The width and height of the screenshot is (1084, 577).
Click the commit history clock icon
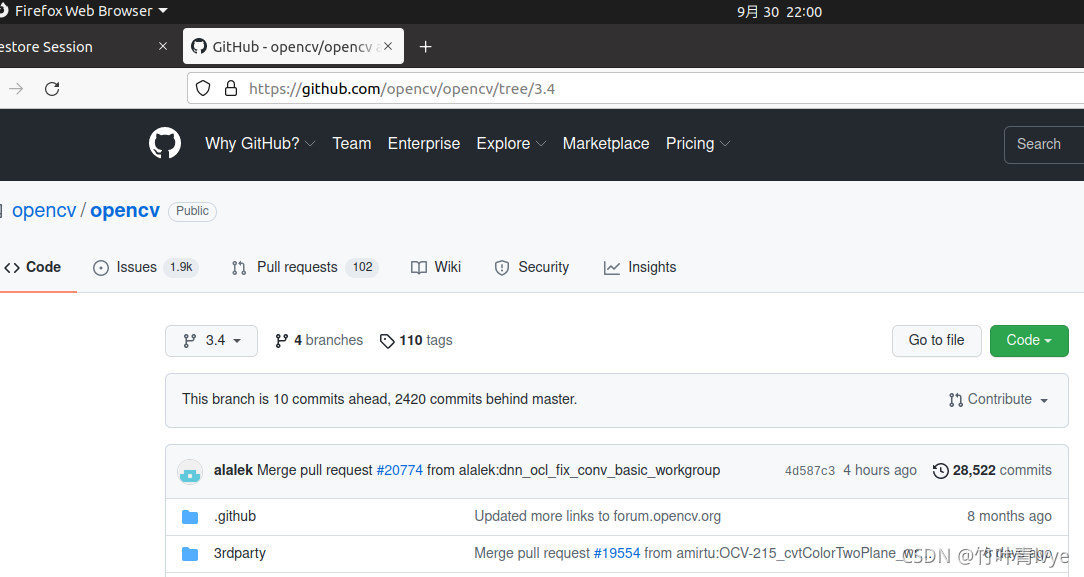coord(940,471)
